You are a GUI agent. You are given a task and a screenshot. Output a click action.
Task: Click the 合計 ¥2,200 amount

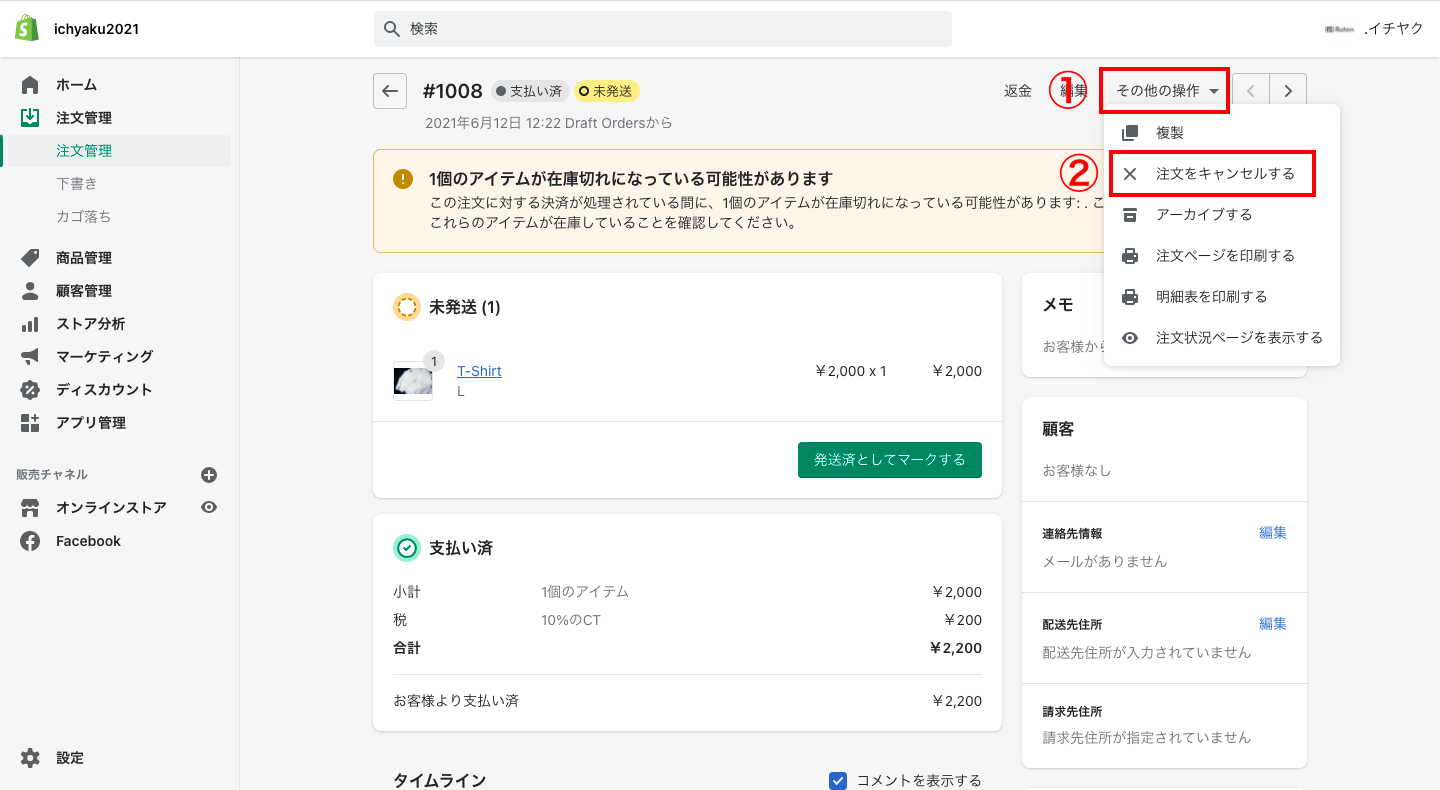(x=956, y=648)
